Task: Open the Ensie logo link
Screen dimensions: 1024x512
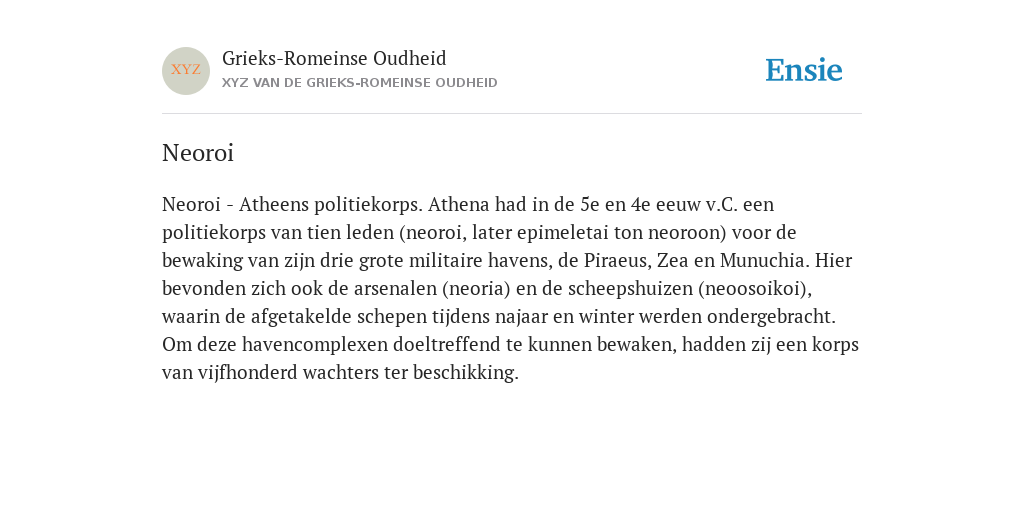Action: pos(804,70)
